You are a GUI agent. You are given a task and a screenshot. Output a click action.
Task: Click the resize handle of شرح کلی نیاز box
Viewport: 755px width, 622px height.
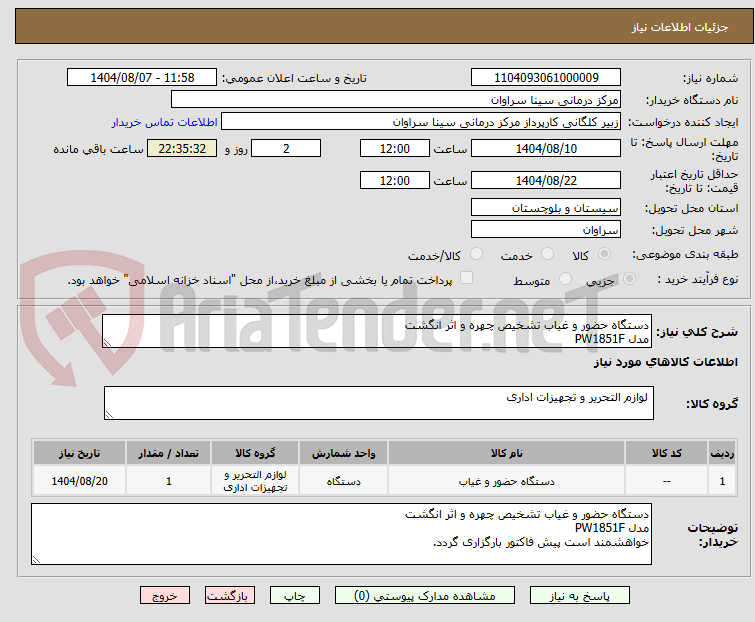click(107, 343)
